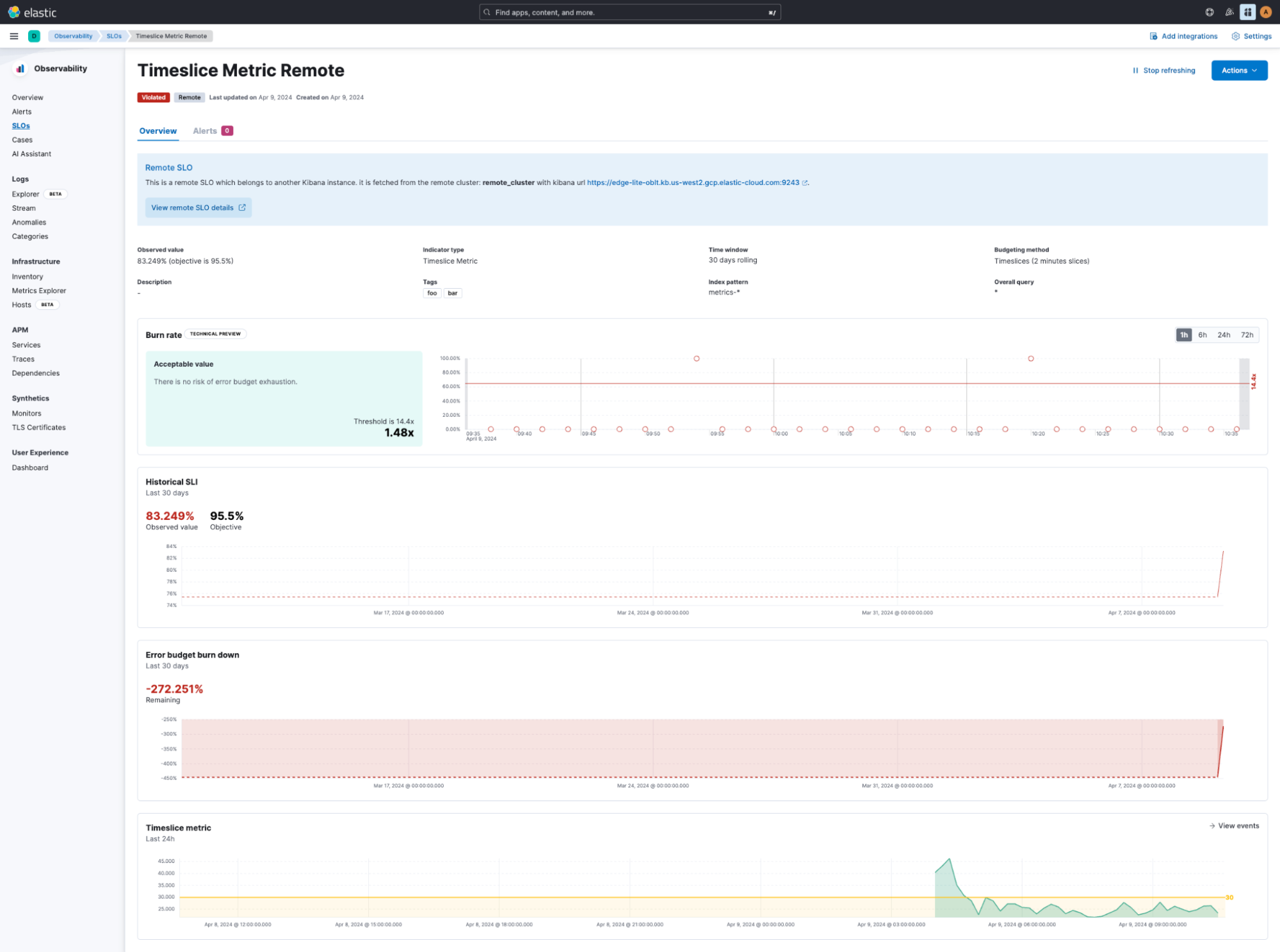Click the Kibana logo icon
The image size is (1280, 952).
[x=14, y=12]
